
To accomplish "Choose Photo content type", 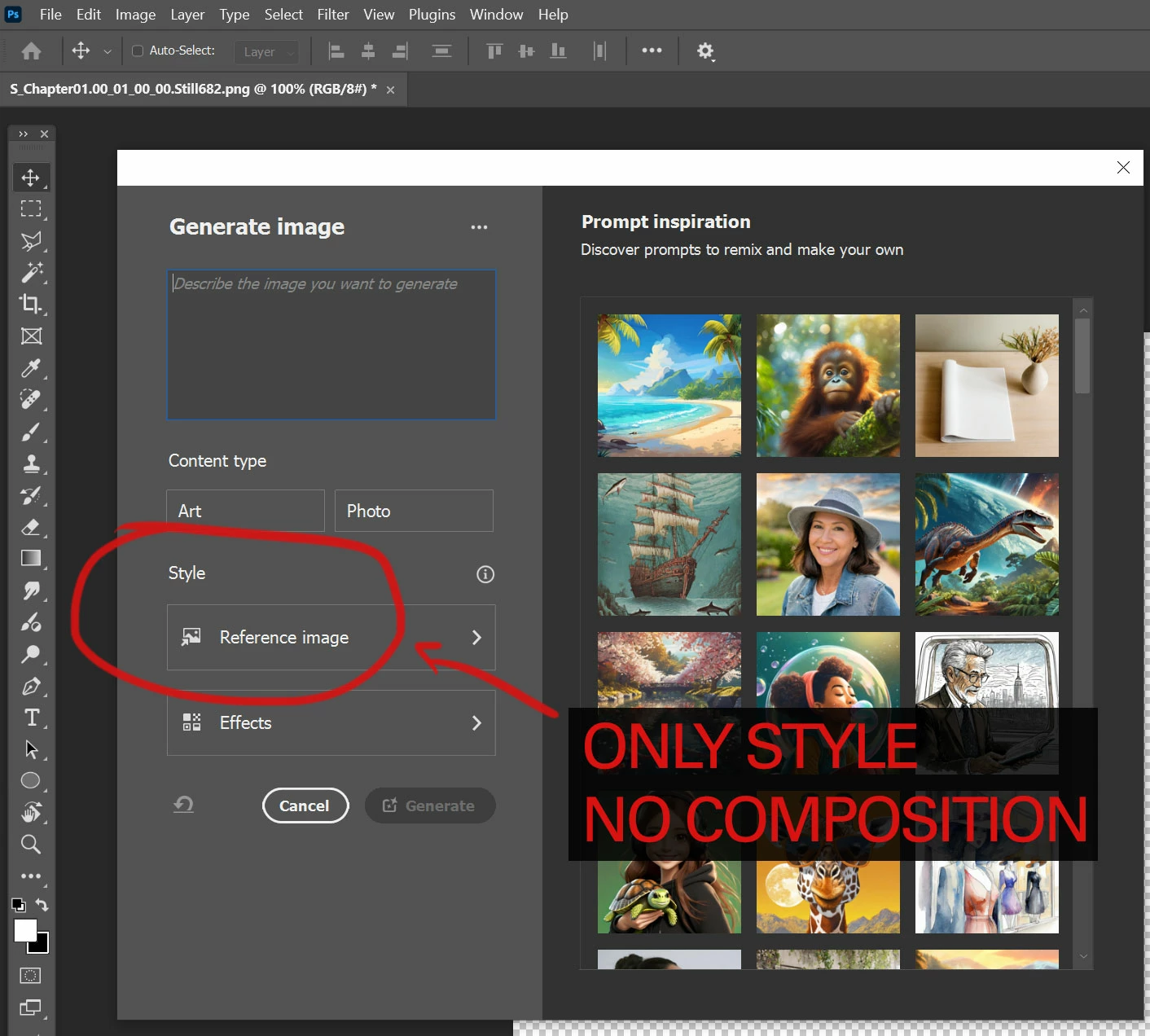I will pyautogui.click(x=414, y=511).
